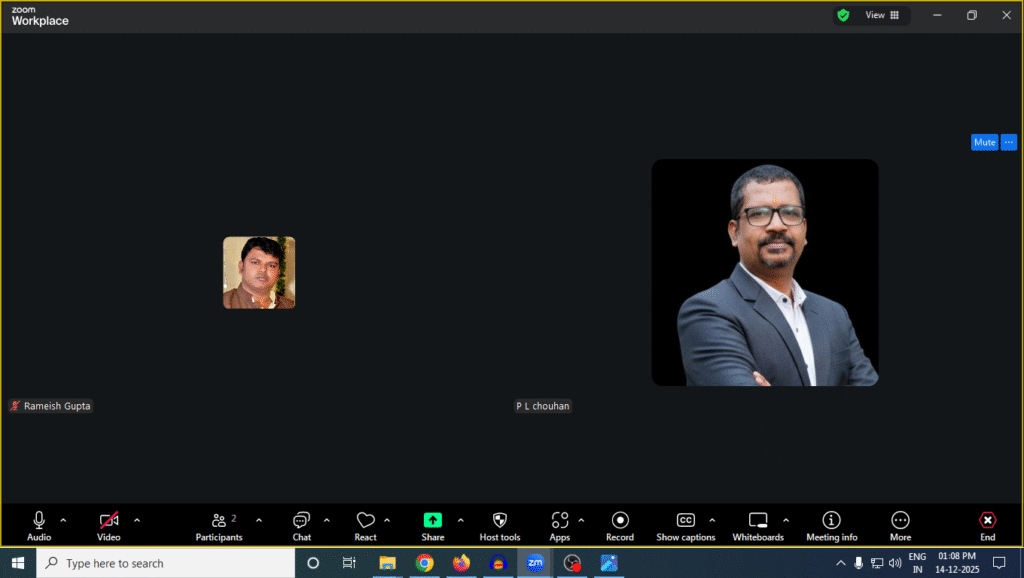Click the blue Mute button
This screenshot has height=578, width=1024.
click(x=984, y=142)
